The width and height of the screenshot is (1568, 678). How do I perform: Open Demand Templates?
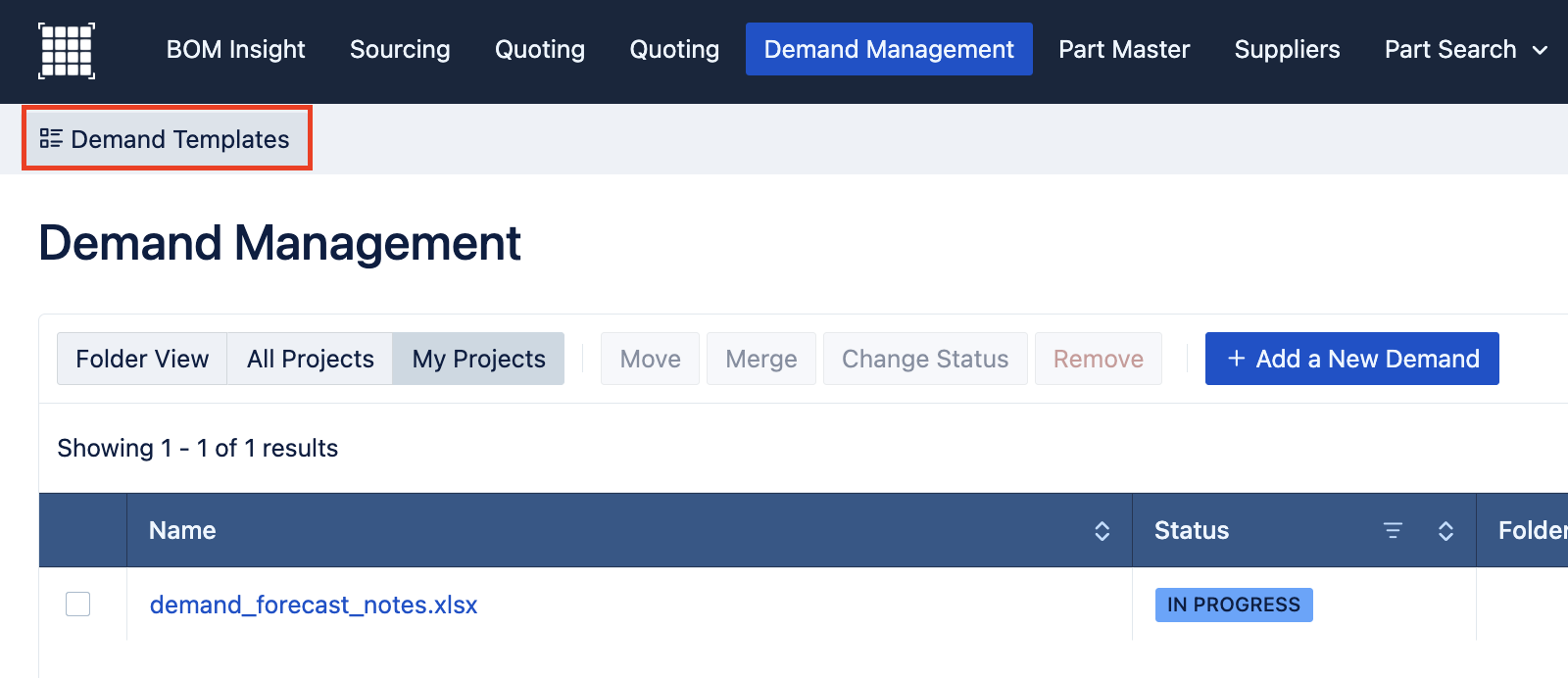coord(166,139)
